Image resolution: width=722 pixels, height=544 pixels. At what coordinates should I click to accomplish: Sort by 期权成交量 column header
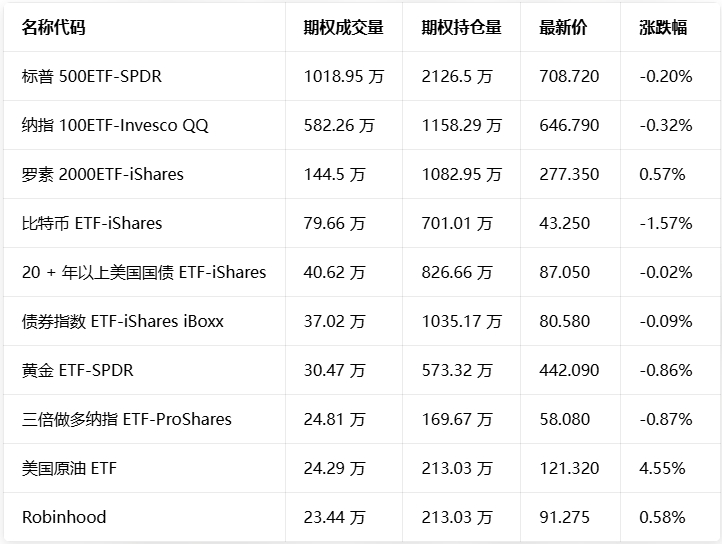tap(343, 27)
